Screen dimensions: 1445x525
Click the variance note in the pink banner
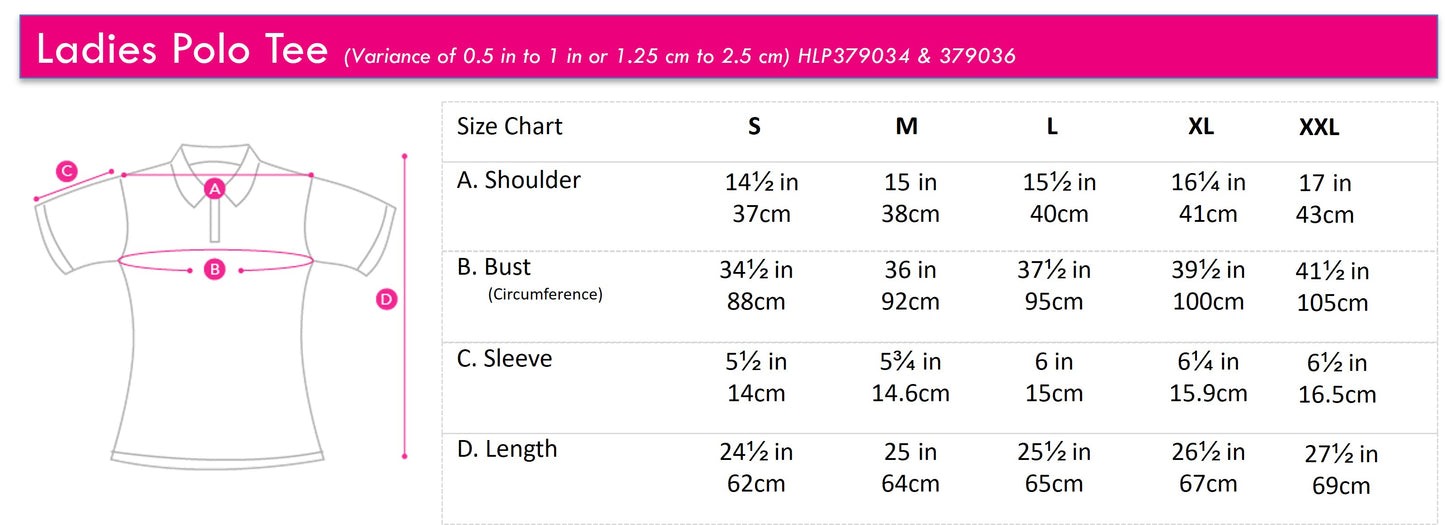click(568, 56)
